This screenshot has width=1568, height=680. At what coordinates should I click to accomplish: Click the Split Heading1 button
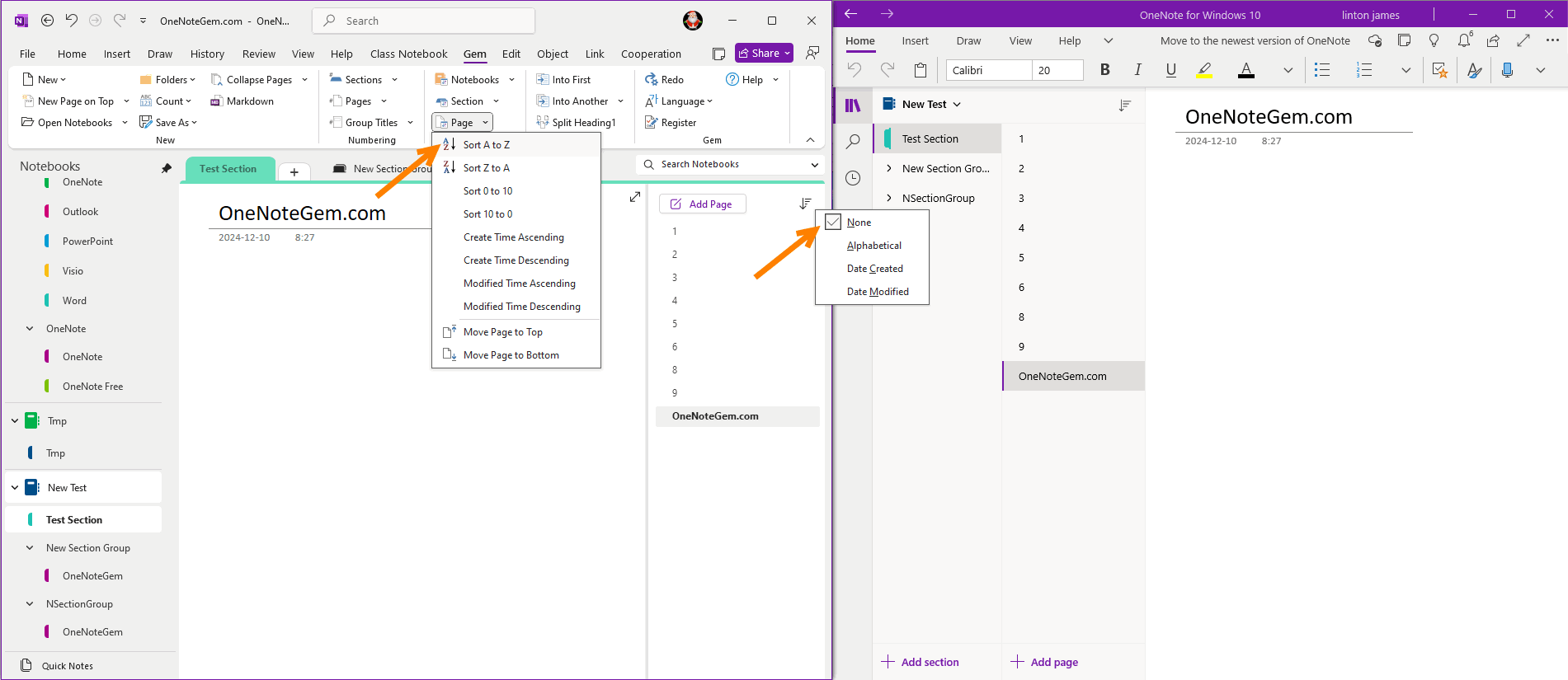(x=576, y=122)
